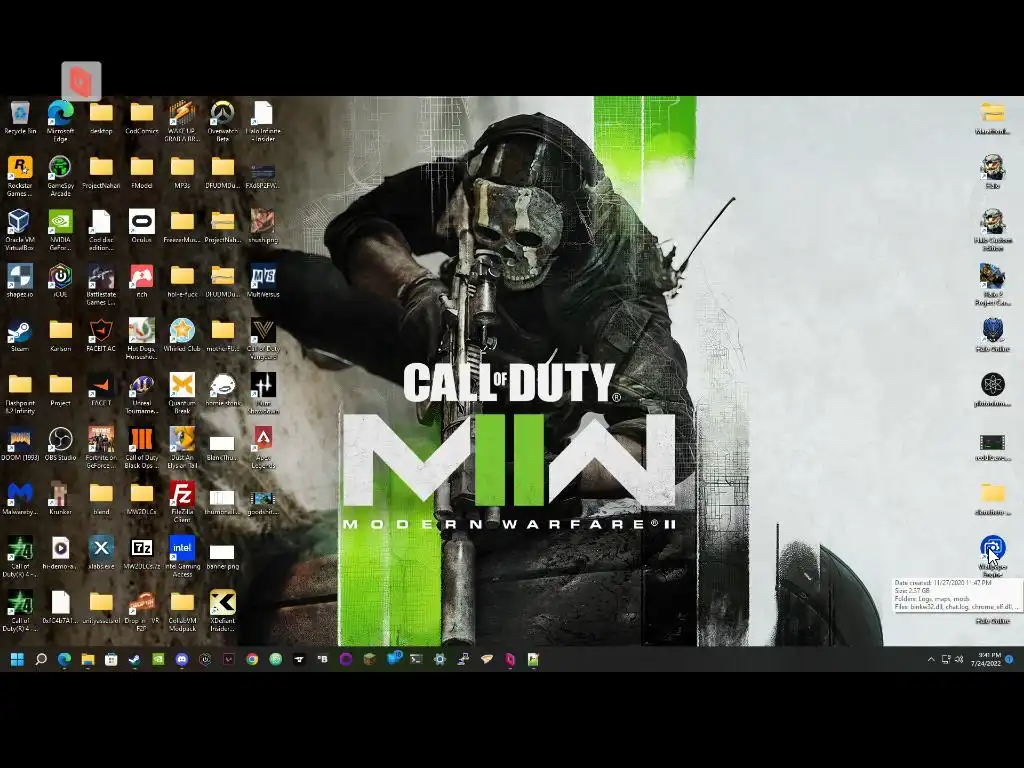The height and width of the screenshot is (768, 1024).
Task: Open the FModel folder
Action: (141, 172)
